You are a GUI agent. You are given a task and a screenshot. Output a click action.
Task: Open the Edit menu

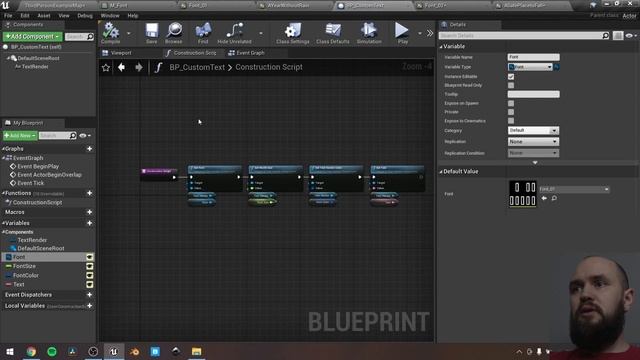(x=25, y=16)
